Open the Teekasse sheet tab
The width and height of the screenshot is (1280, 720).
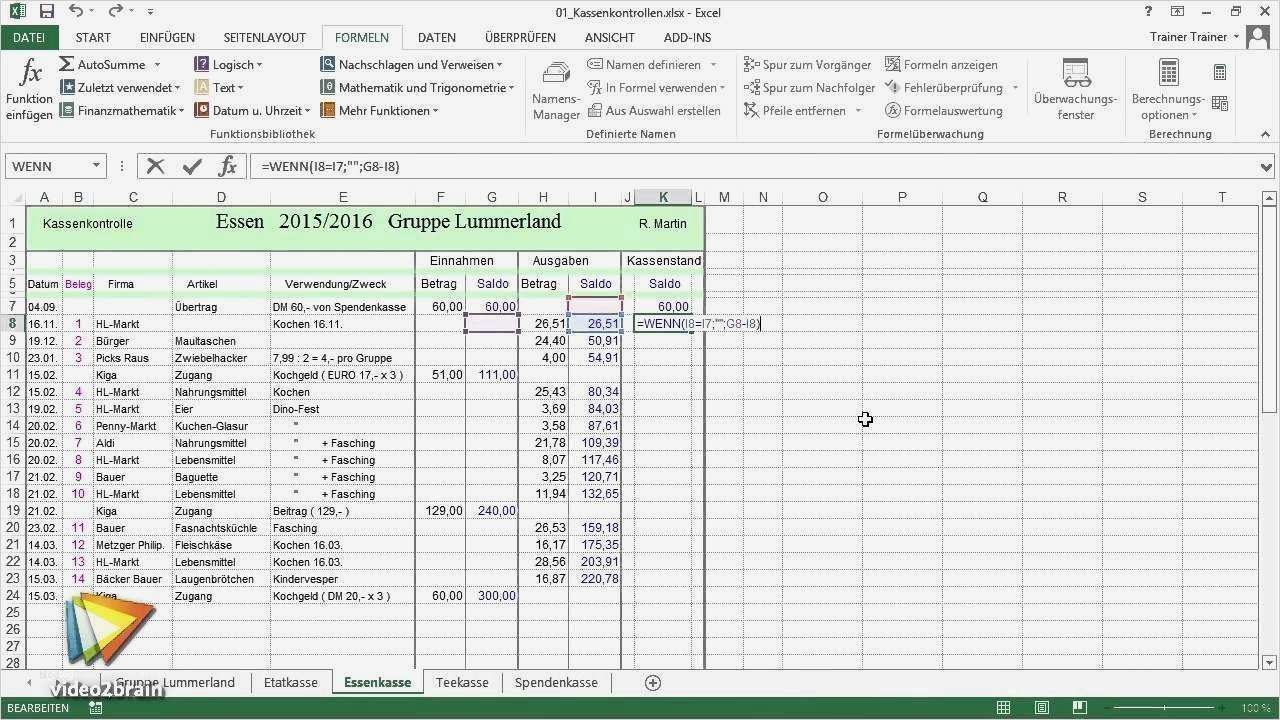coord(461,682)
